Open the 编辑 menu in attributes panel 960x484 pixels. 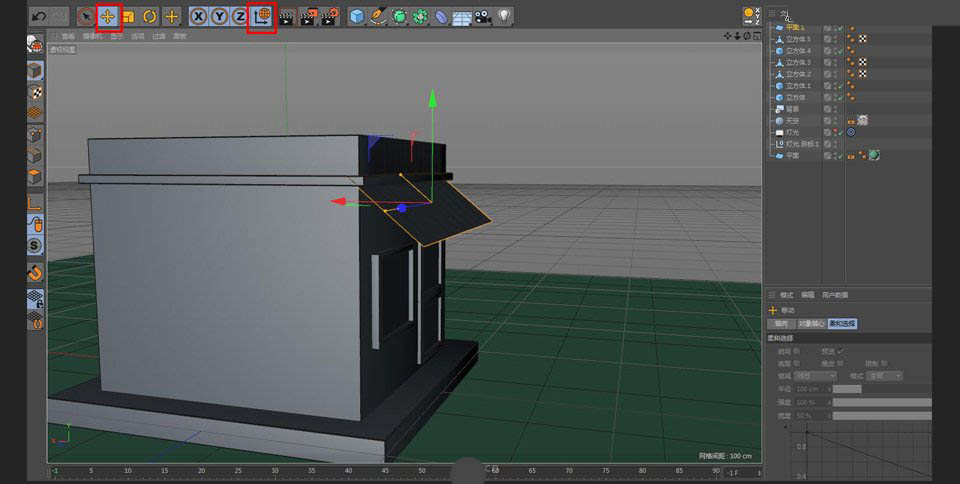(x=807, y=295)
